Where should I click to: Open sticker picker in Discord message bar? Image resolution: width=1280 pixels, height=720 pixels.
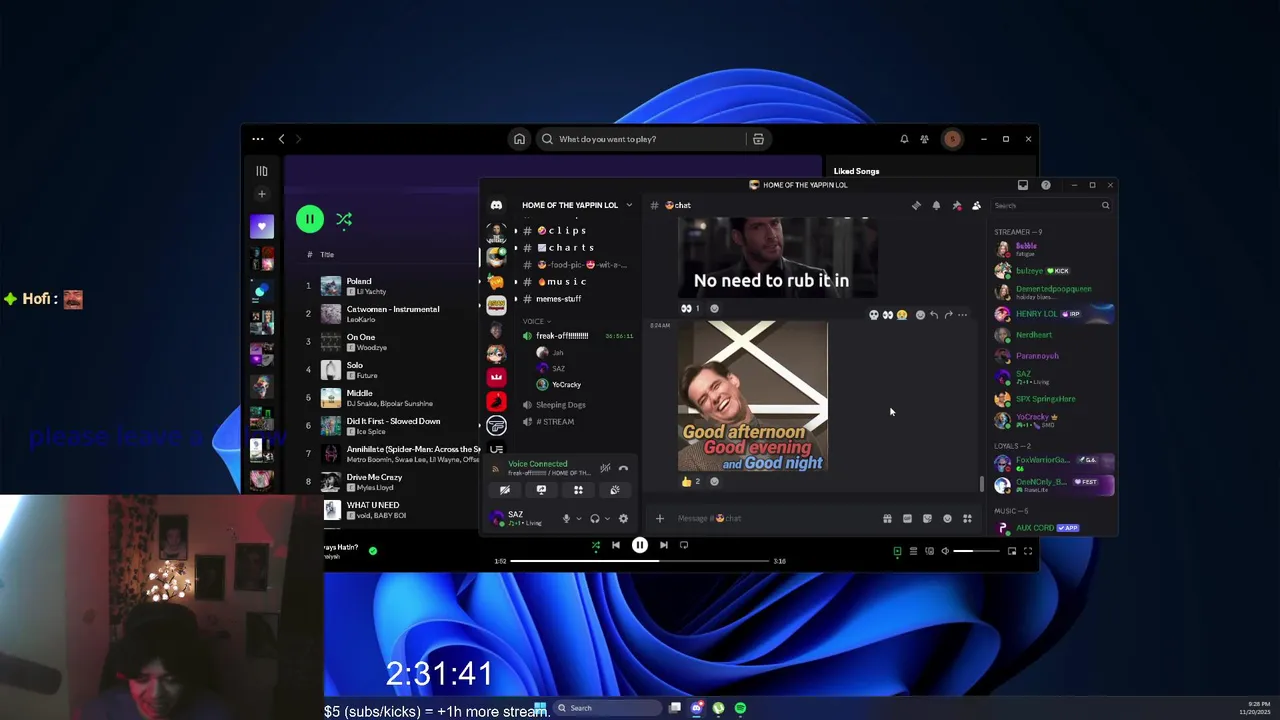coord(927,518)
